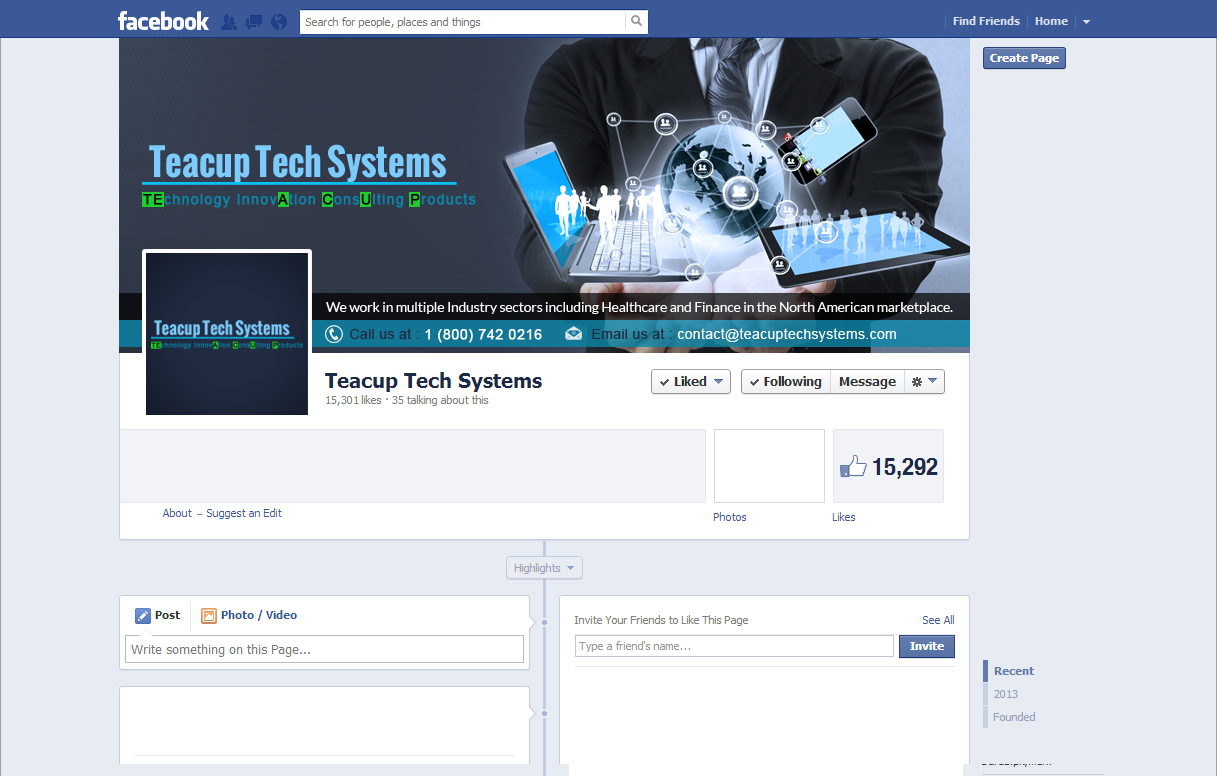This screenshot has width=1217, height=776.
Task: Click the Create Page button
Action: [x=1023, y=57]
